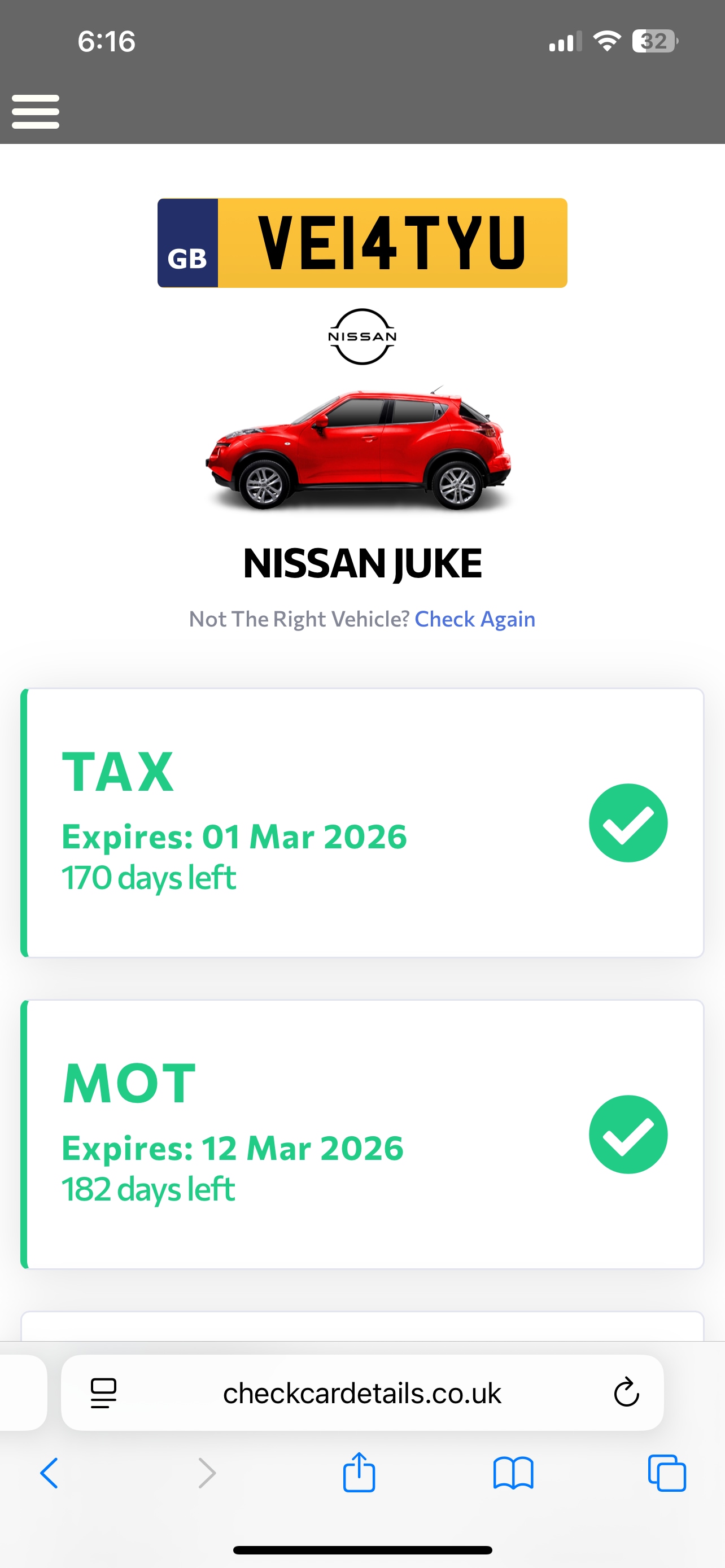Screen dimensions: 725x1568
Task: Tap the MOT green checkmark
Action: (628, 1135)
